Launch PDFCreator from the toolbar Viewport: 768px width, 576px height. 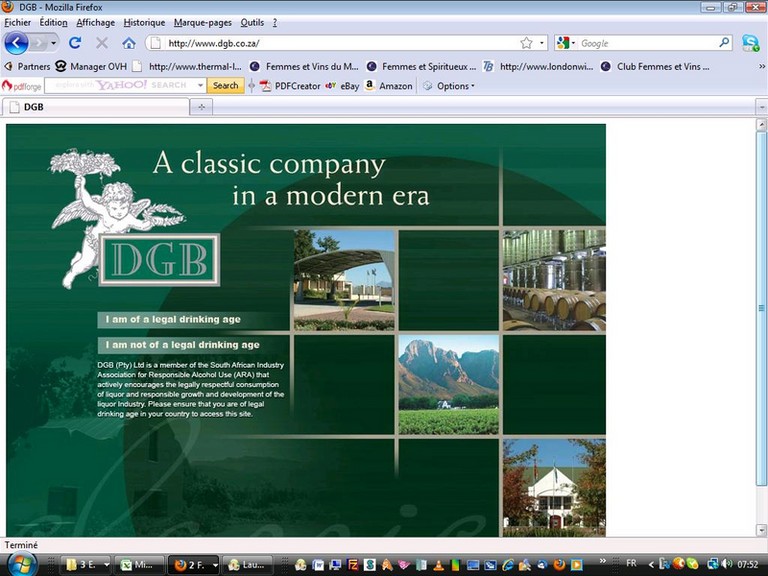[290, 86]
